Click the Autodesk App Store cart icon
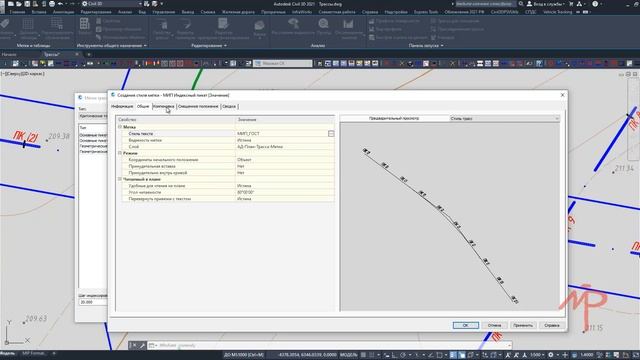Image resolution: width=640 pixels, height=360 pixels. 571,4
